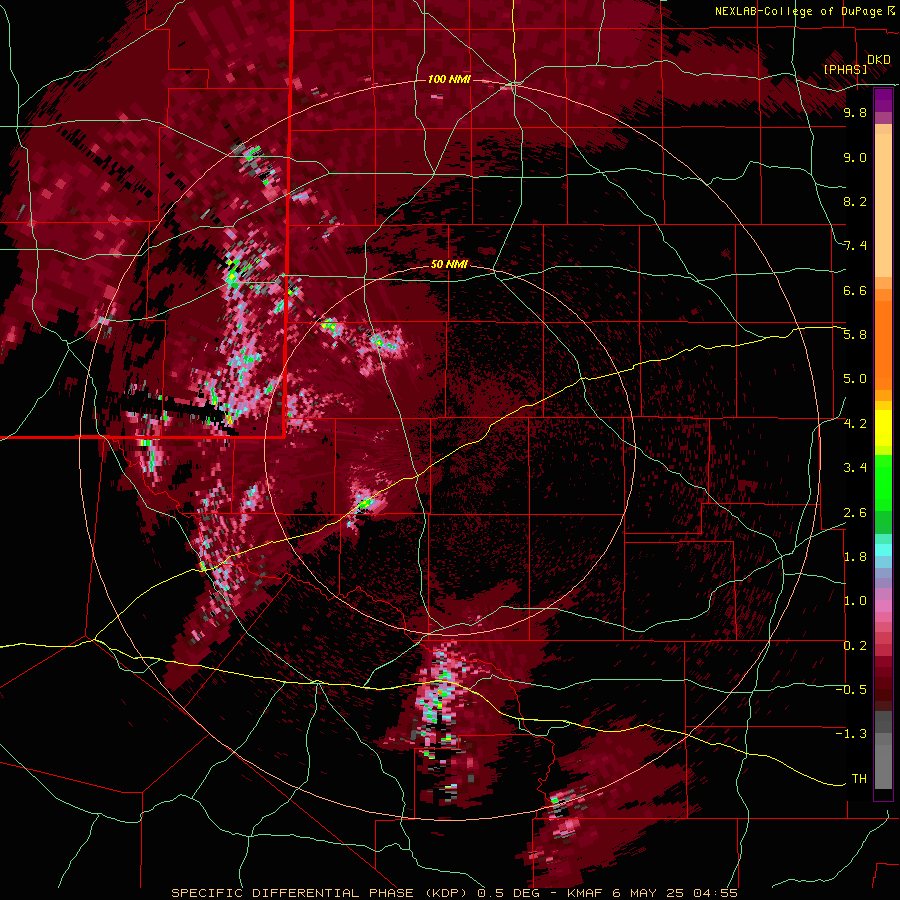Click the 1.0 legend value
This screenshot has height=900, width=900.
[855, 602]
